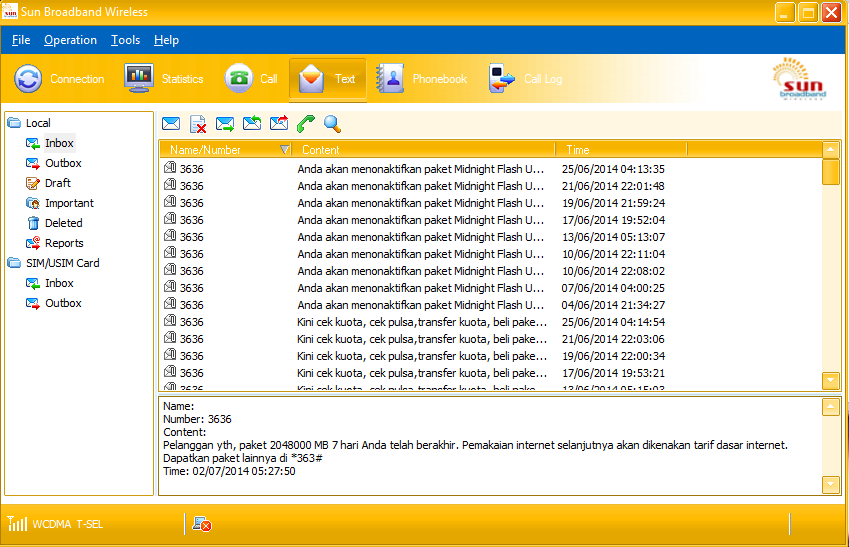
Task: Select the message dated 10/06/2014 22:08:02
Action: (x=491, y=271)
